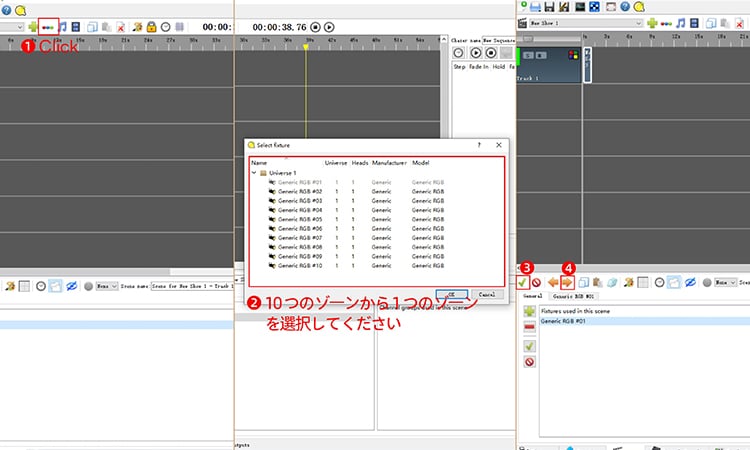Screen dimensions: 750x450
Task: Add video item in right panel toolbar
Action: coord(695,23)
